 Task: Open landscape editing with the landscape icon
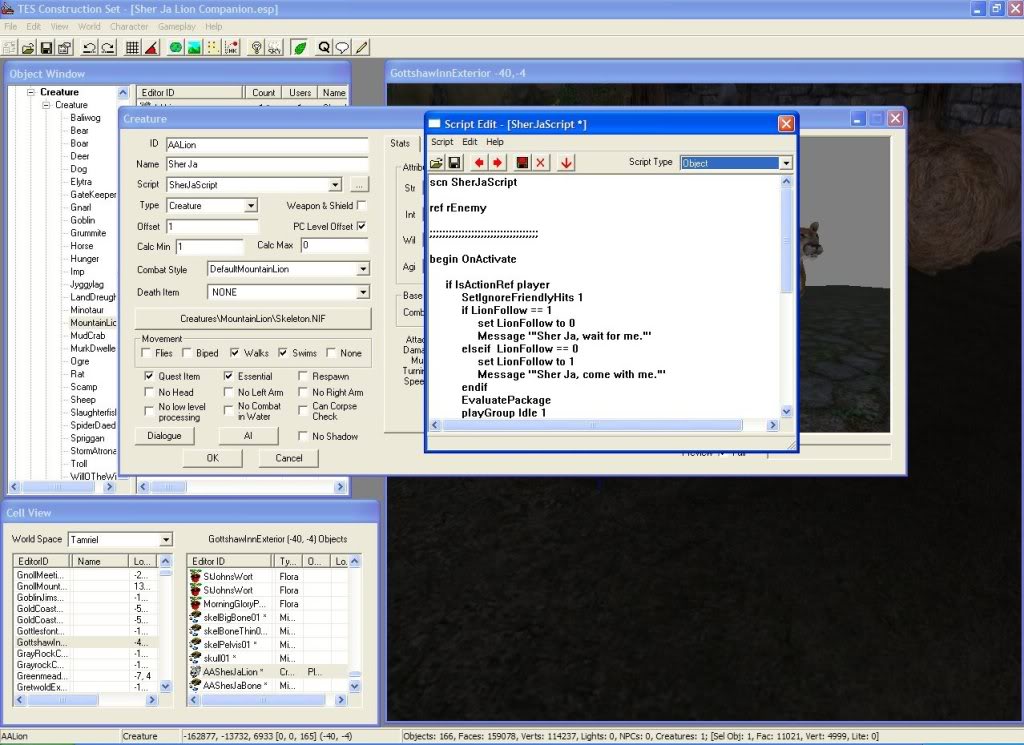point(194,48)
